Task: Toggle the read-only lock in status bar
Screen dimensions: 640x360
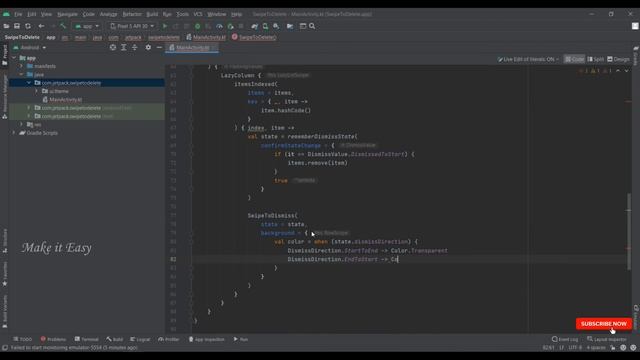Action: [x=613, y=348]
